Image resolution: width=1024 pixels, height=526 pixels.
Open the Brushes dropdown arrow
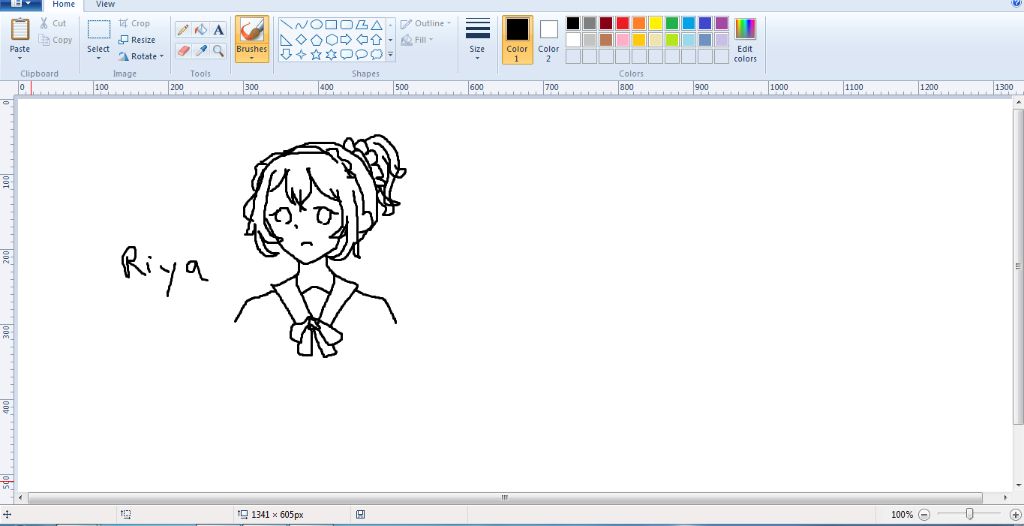(x=251, y=58)
